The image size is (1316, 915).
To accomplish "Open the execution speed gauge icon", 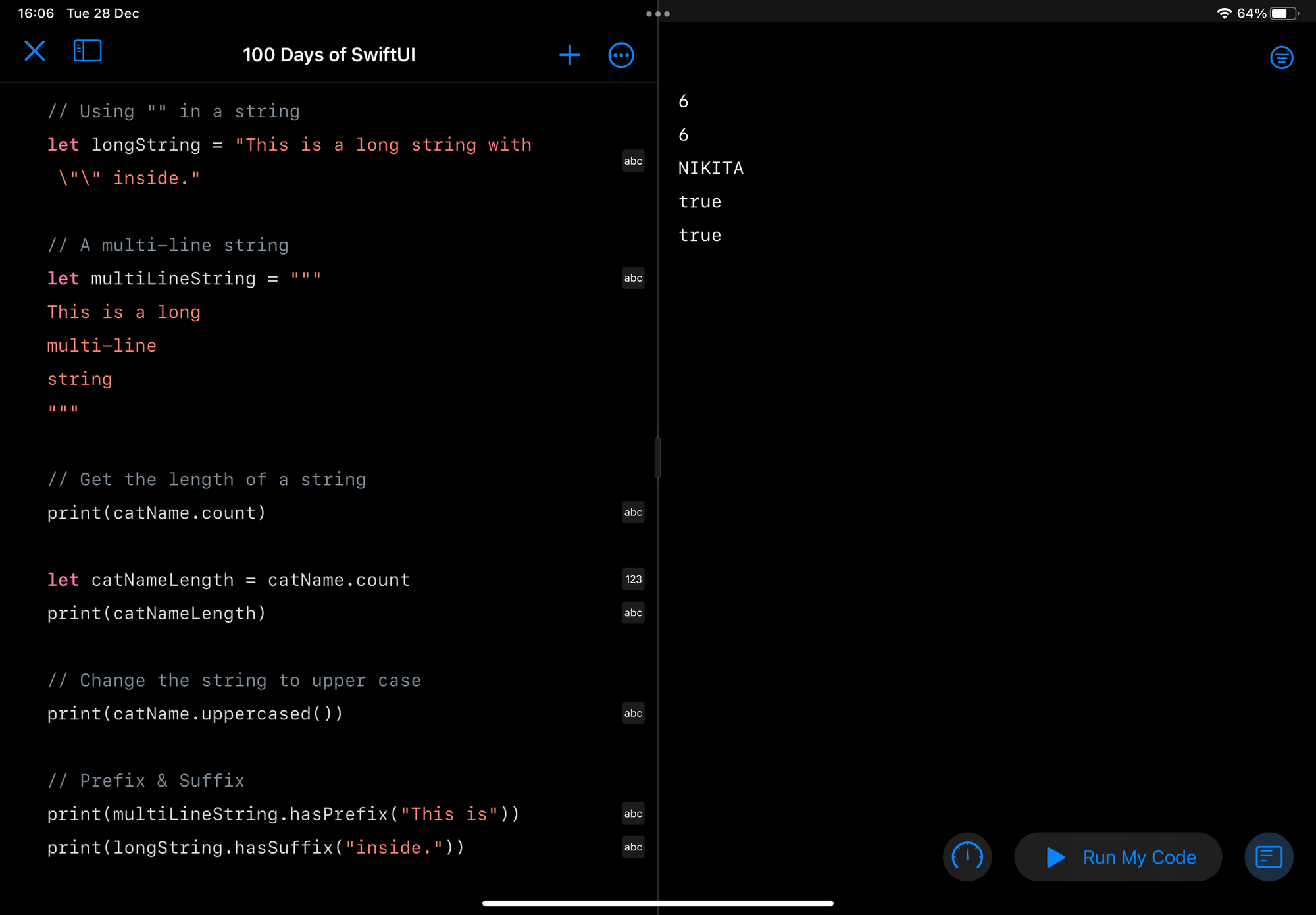I will [x=967, y=857].
